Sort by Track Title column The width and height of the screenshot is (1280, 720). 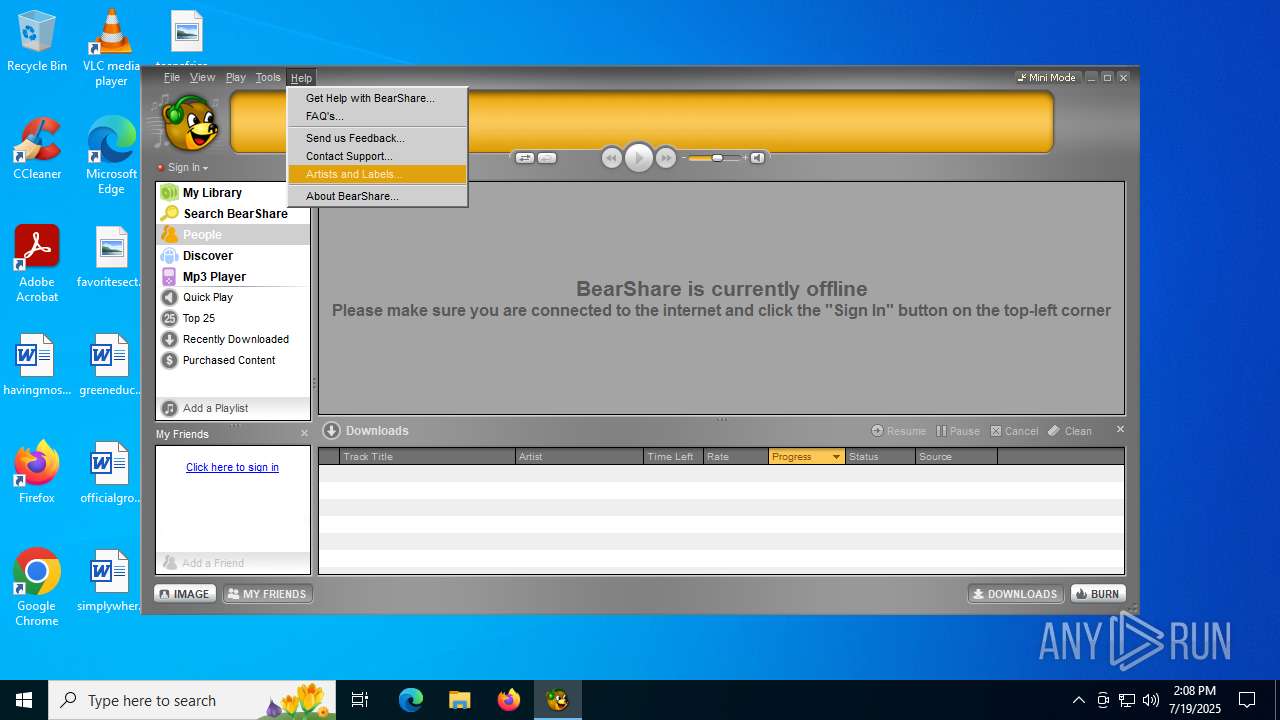point(427,456)
